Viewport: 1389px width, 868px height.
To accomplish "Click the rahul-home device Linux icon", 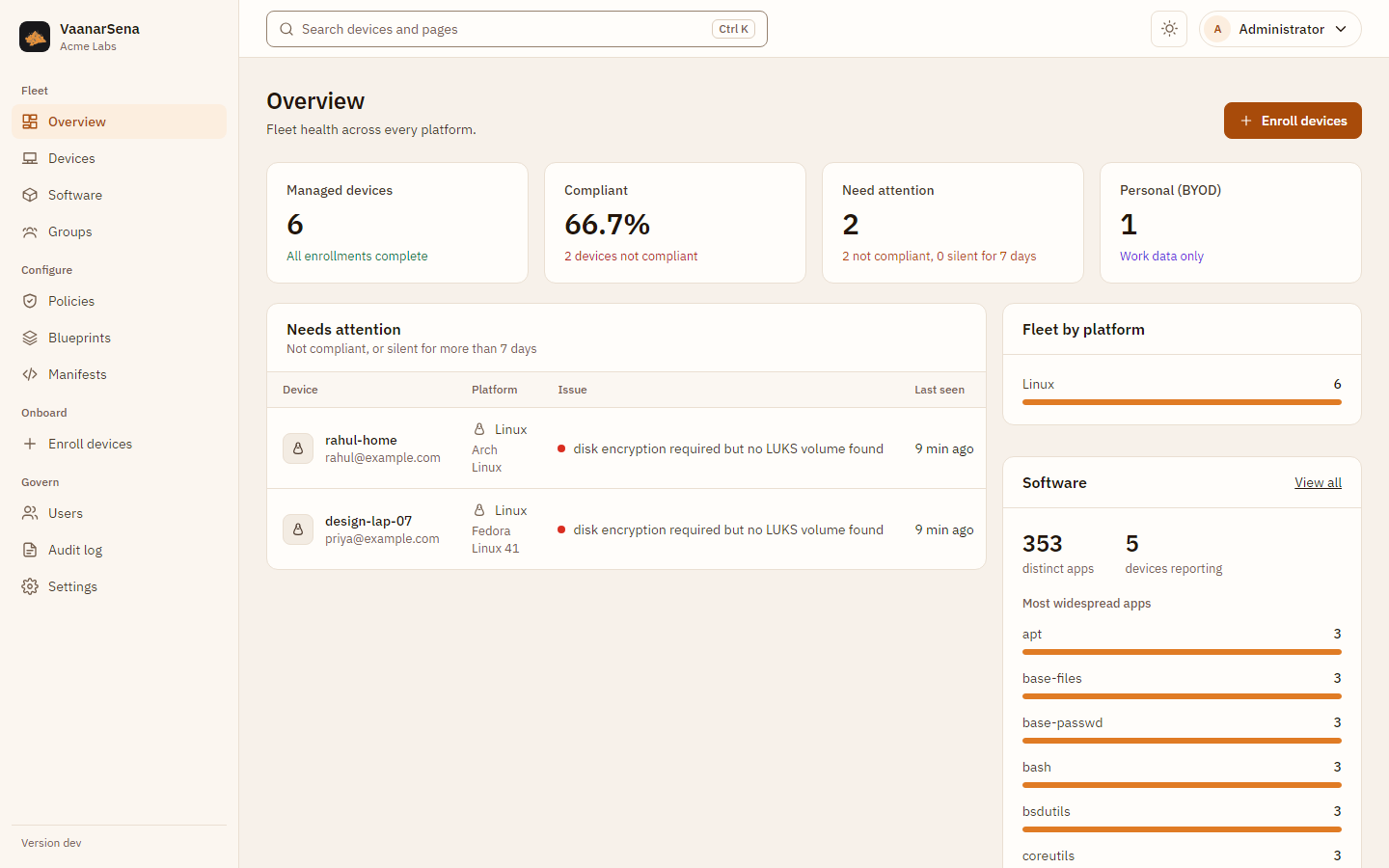I will coord(298,448).
